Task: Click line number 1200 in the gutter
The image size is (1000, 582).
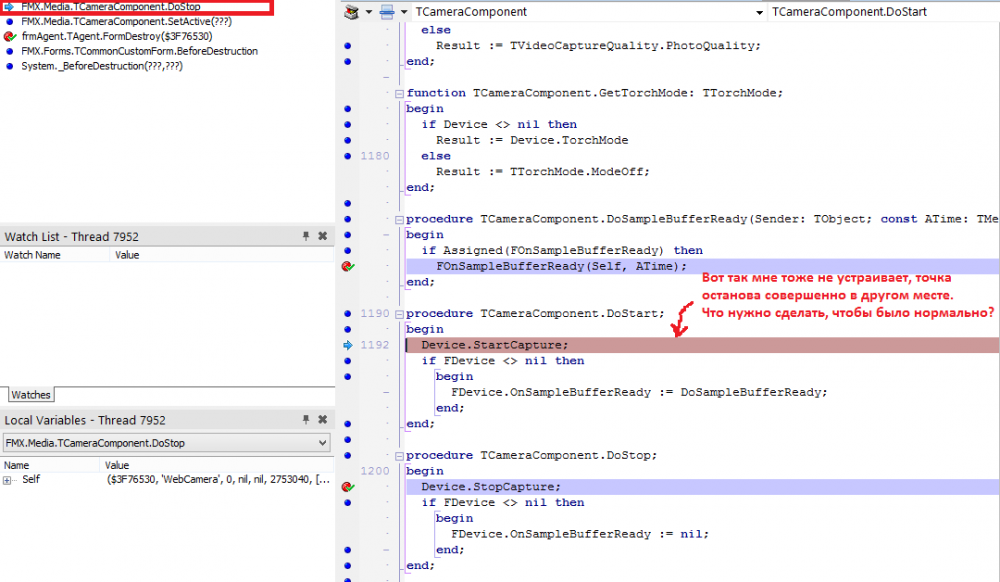Action: [374, 471]
